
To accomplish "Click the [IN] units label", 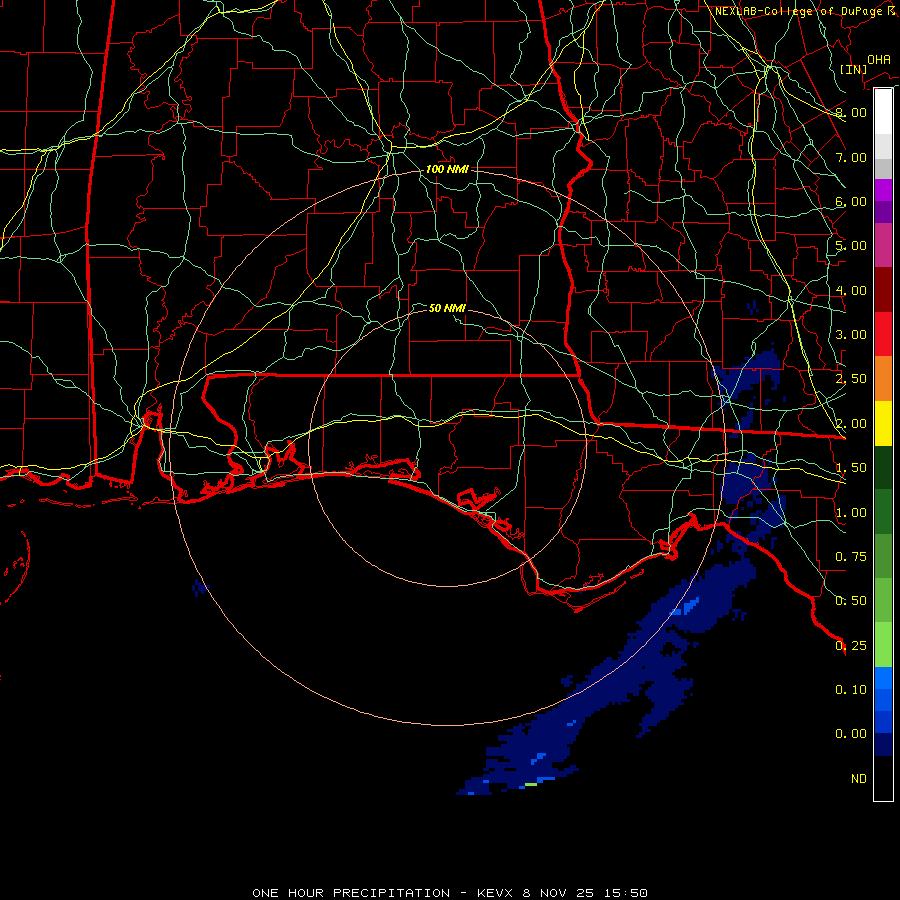I will pos(853,69).
